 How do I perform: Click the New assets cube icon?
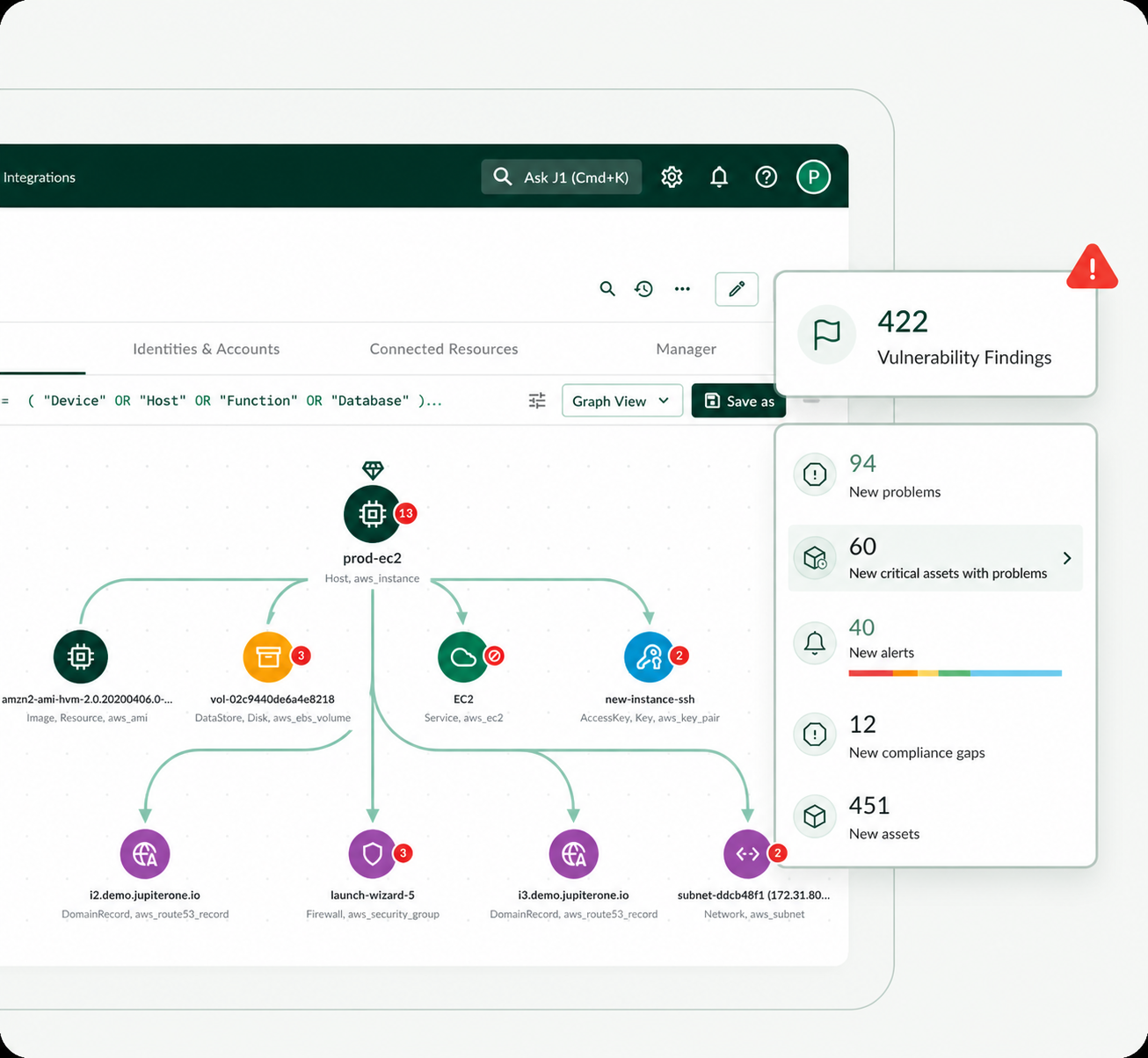pyautogui.click(x=815, y=816)
